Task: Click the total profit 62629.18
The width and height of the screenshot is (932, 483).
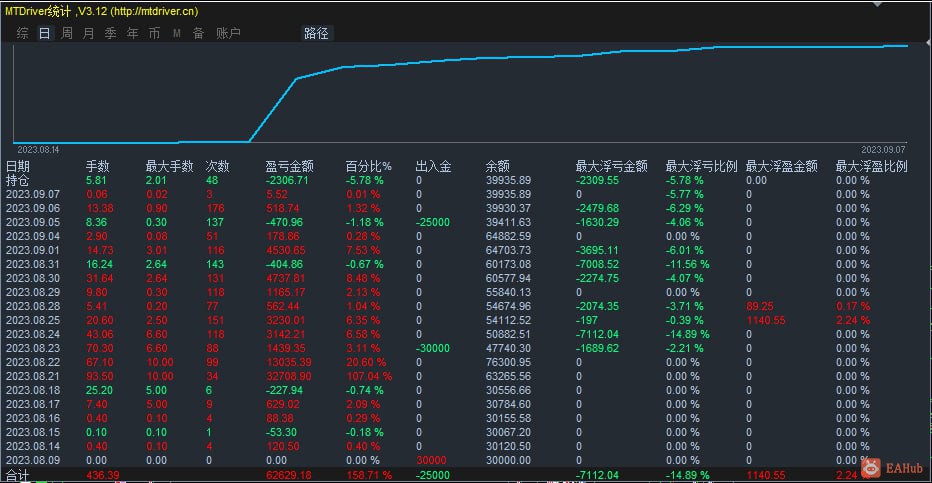Action: pyautogui.click(x=289, y=475)
